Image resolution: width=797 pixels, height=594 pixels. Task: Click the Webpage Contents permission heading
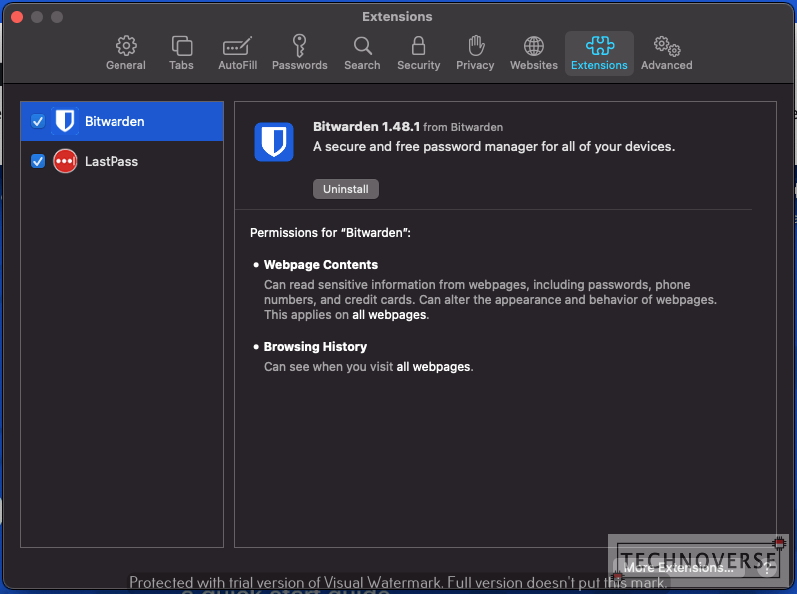point(321,265)
